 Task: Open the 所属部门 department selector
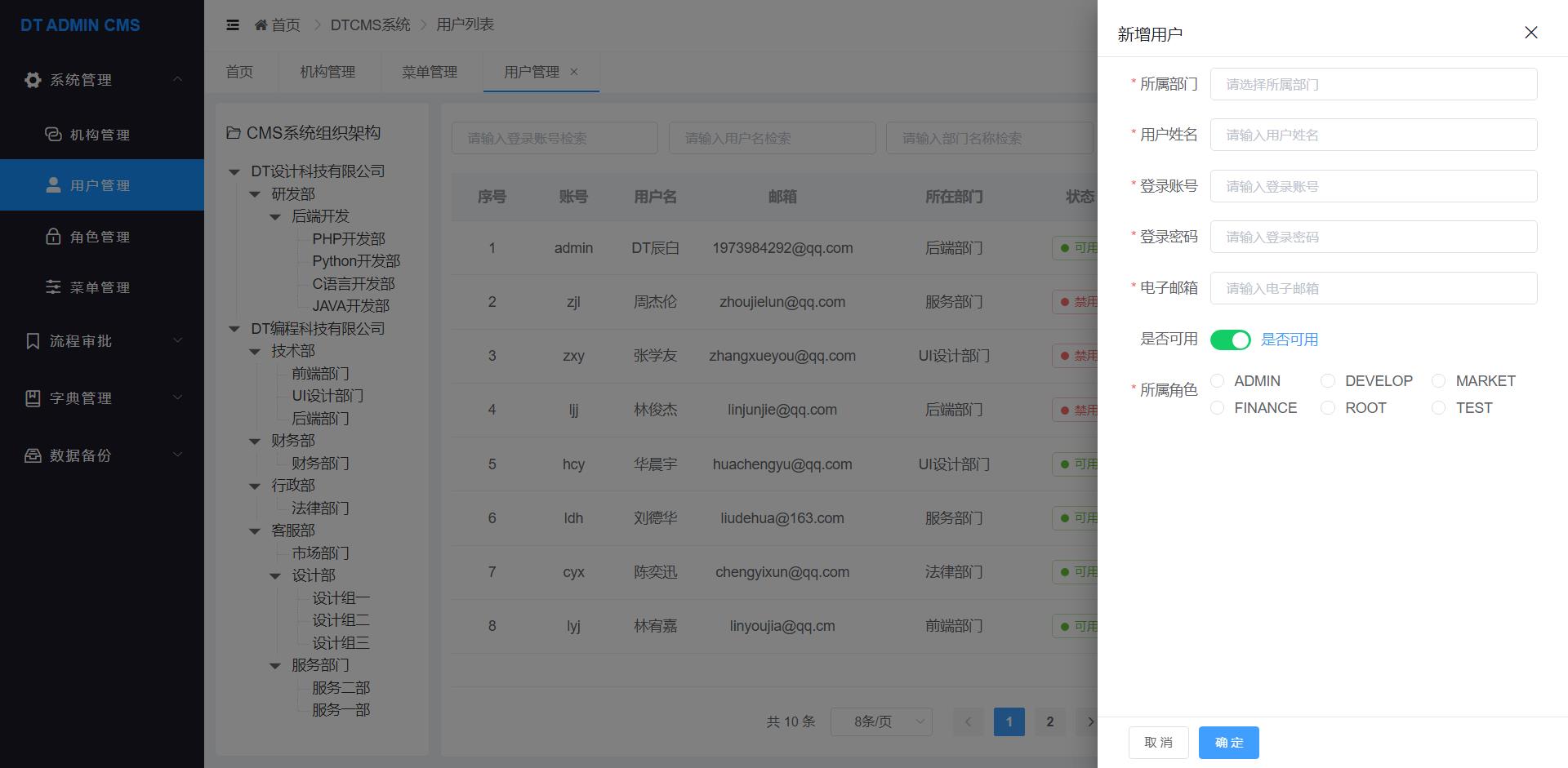coord(1374,84)
